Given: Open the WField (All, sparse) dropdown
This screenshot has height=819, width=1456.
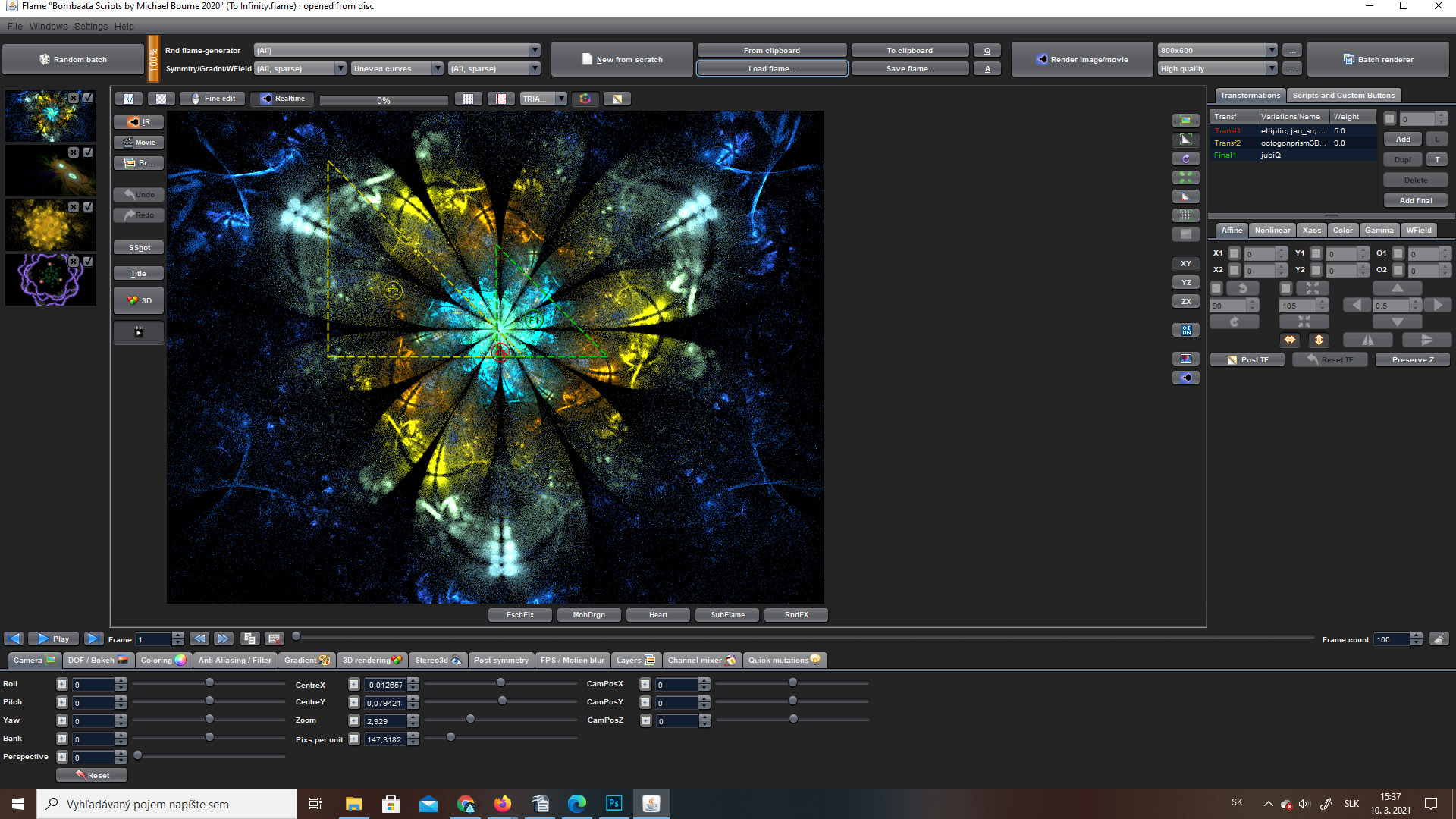Looking at the screenshot, I should (x=494, y=69).
